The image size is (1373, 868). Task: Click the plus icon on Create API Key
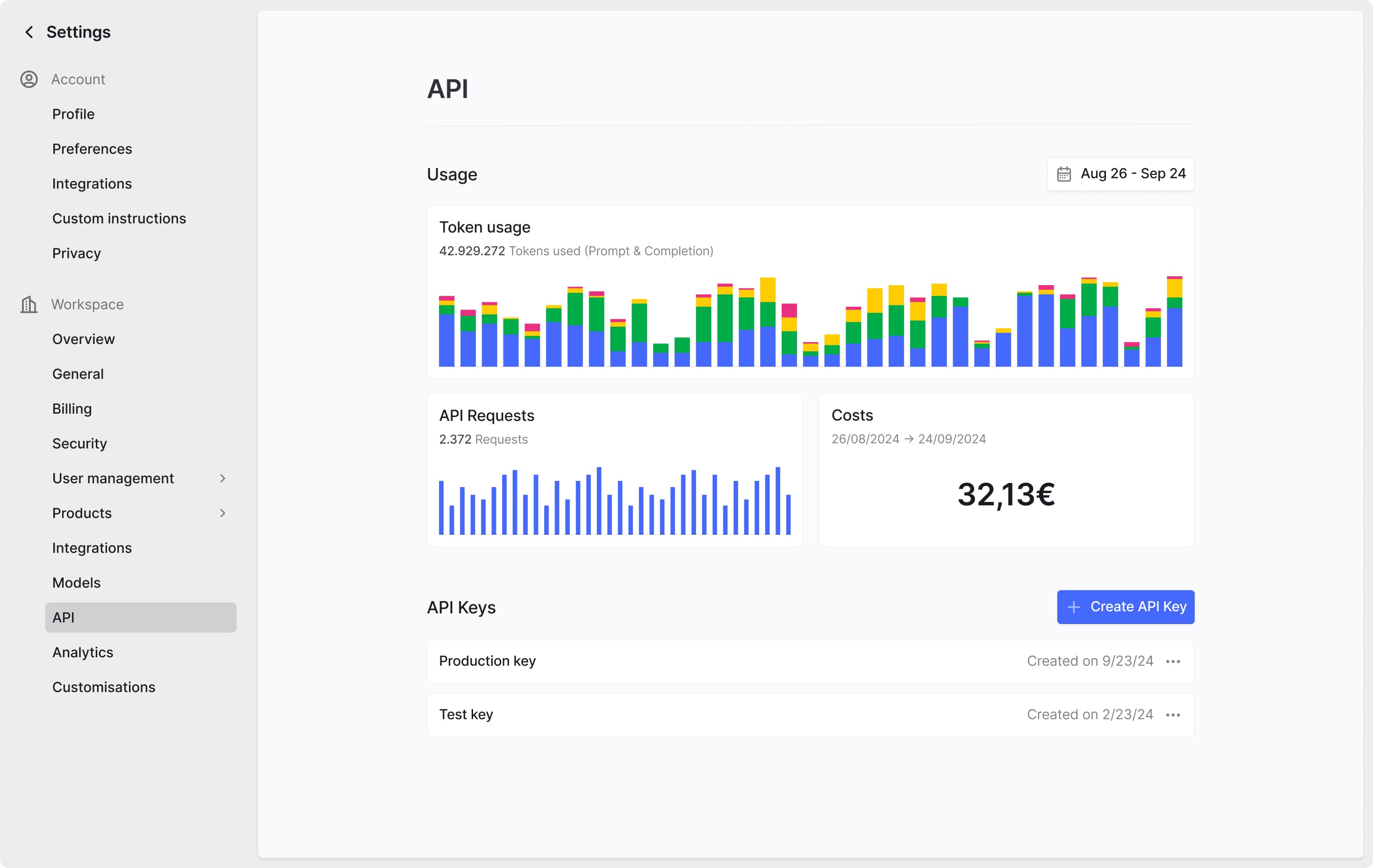click(x=1074, y=607)
